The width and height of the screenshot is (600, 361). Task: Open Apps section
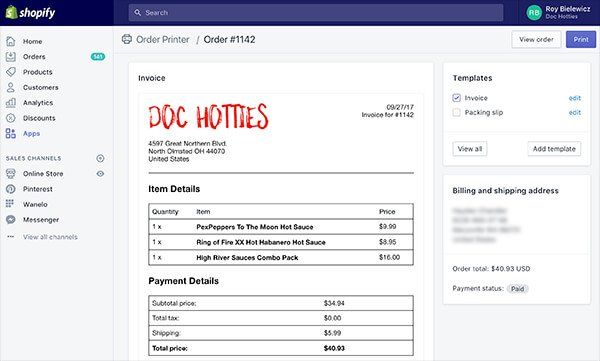(31, 133)
